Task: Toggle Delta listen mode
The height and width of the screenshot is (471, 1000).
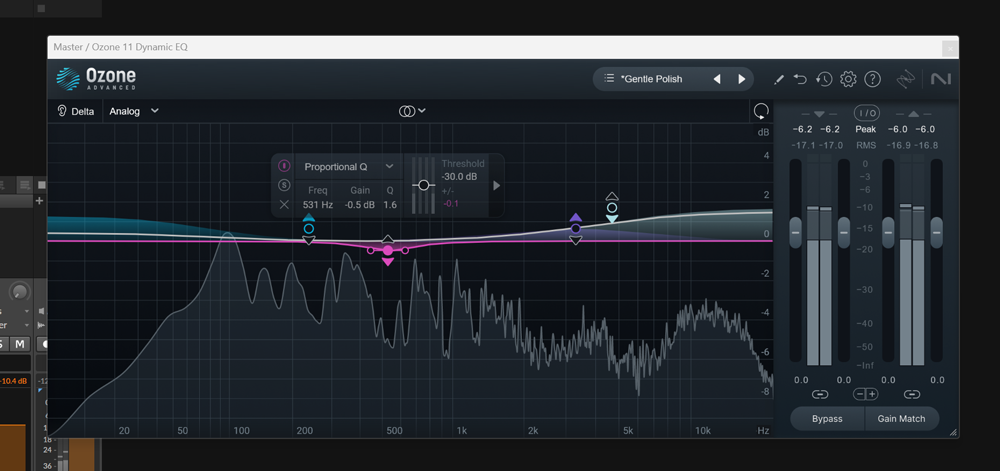Action: tap(75, 111)
